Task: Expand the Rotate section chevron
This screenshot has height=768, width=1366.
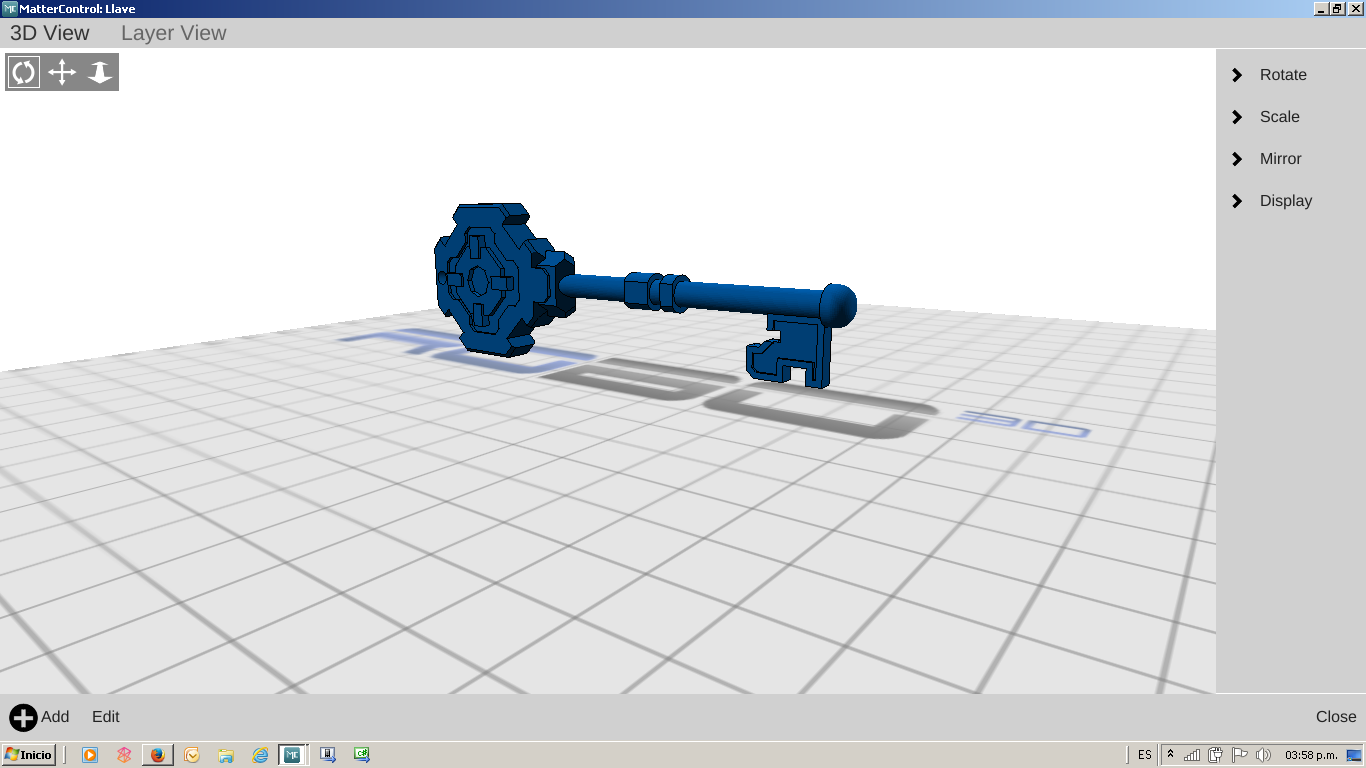Action: 1237,75
